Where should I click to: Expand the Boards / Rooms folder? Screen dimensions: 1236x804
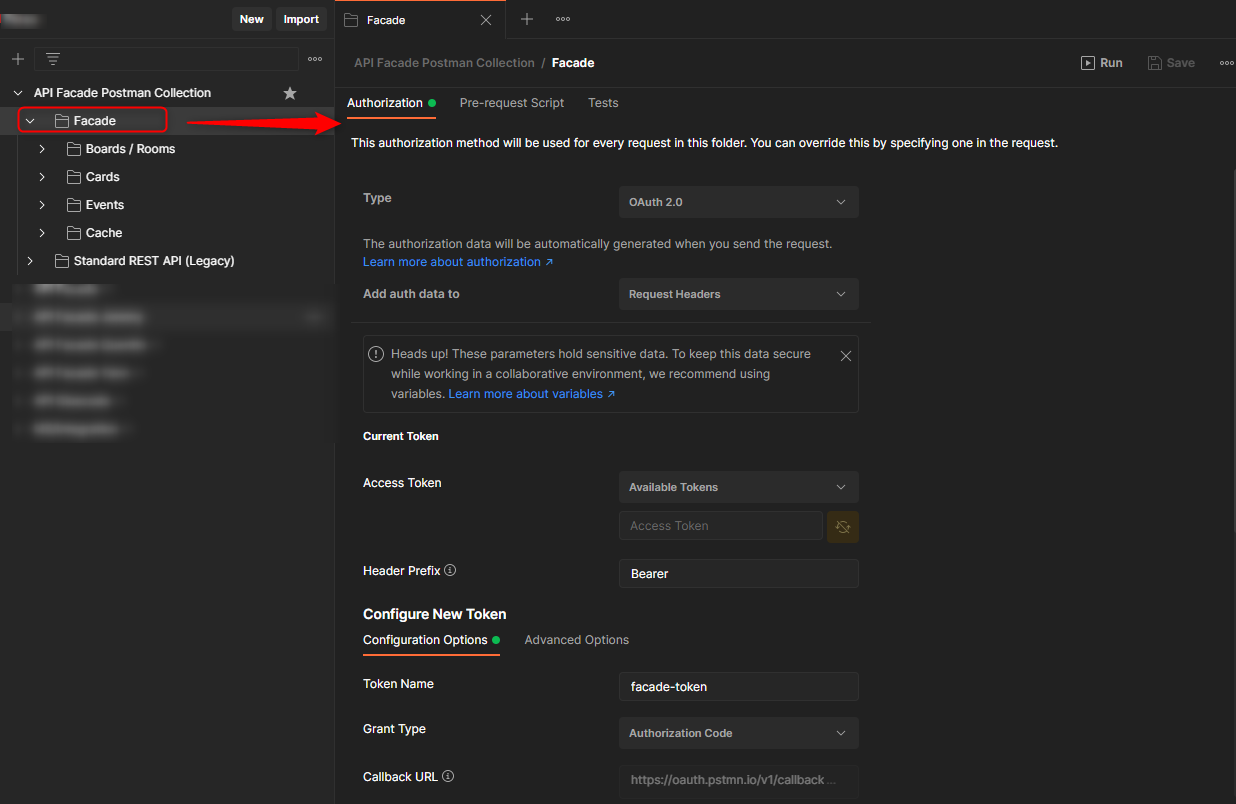pyautogui.click(x=42, y=149)
